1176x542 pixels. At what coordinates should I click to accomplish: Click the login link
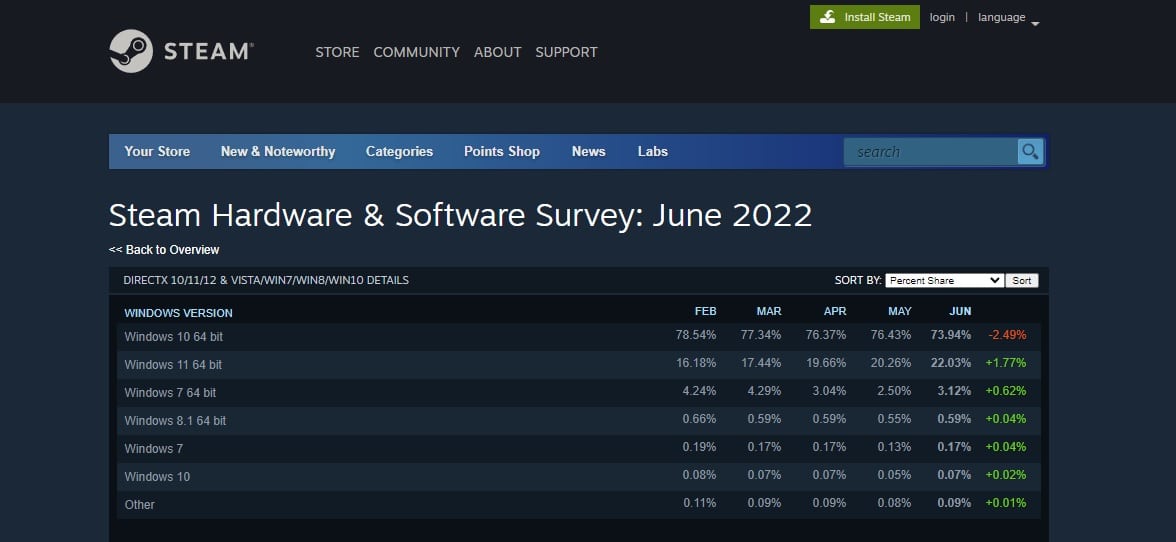click(x=942, y=17)
